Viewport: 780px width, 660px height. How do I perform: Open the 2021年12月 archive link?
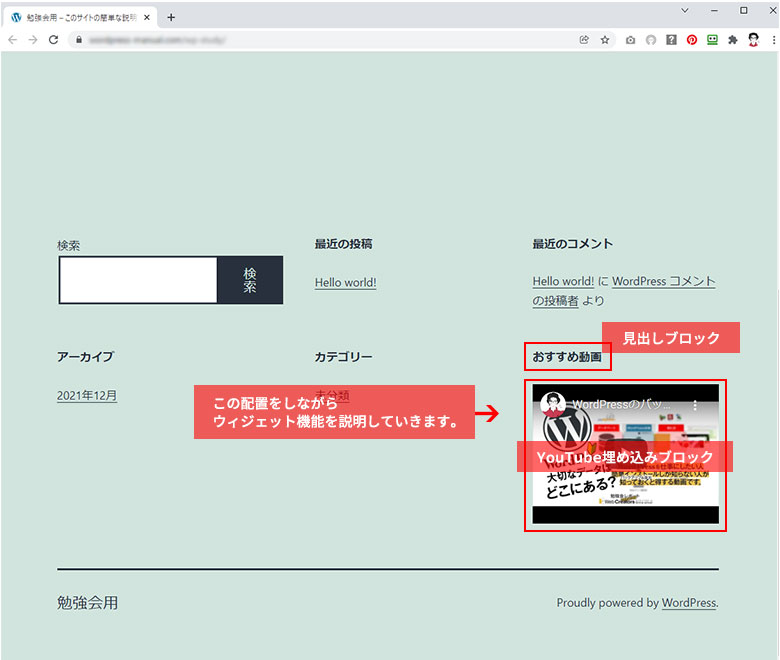click(x=87, y=395)
